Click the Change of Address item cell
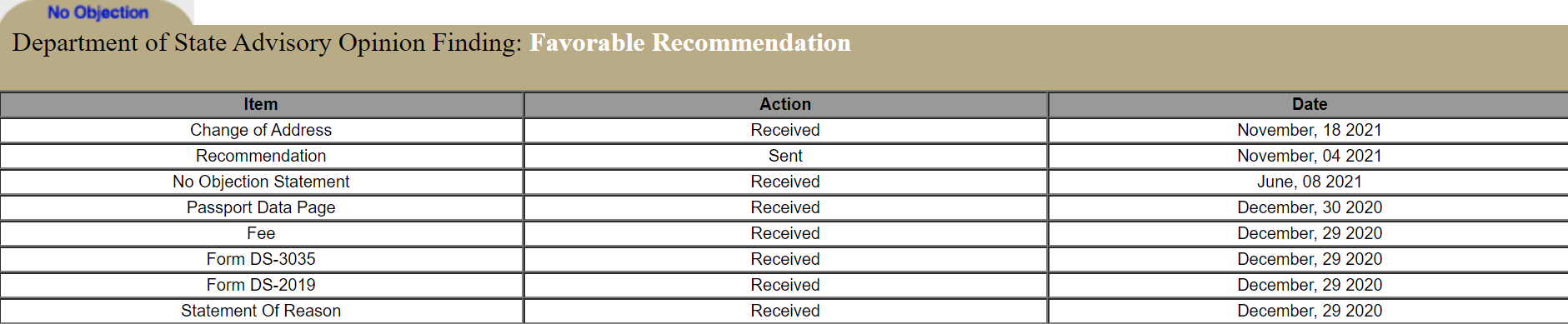The width and height of the screenshot is (1568, 324). (261, 130)
